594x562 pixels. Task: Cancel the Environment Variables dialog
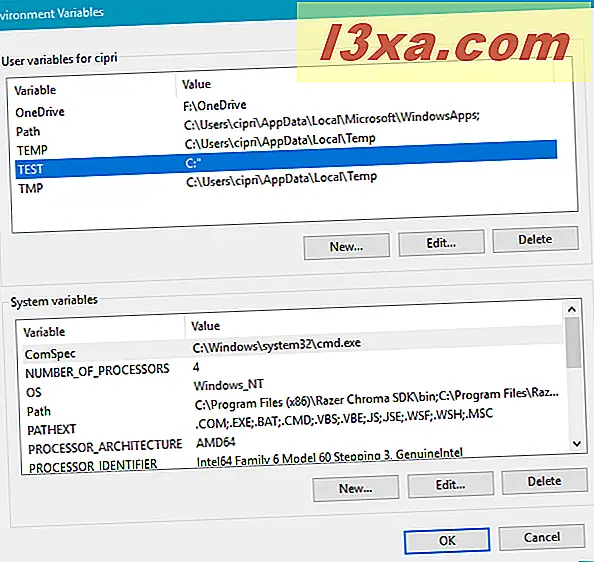pos(542,537)
